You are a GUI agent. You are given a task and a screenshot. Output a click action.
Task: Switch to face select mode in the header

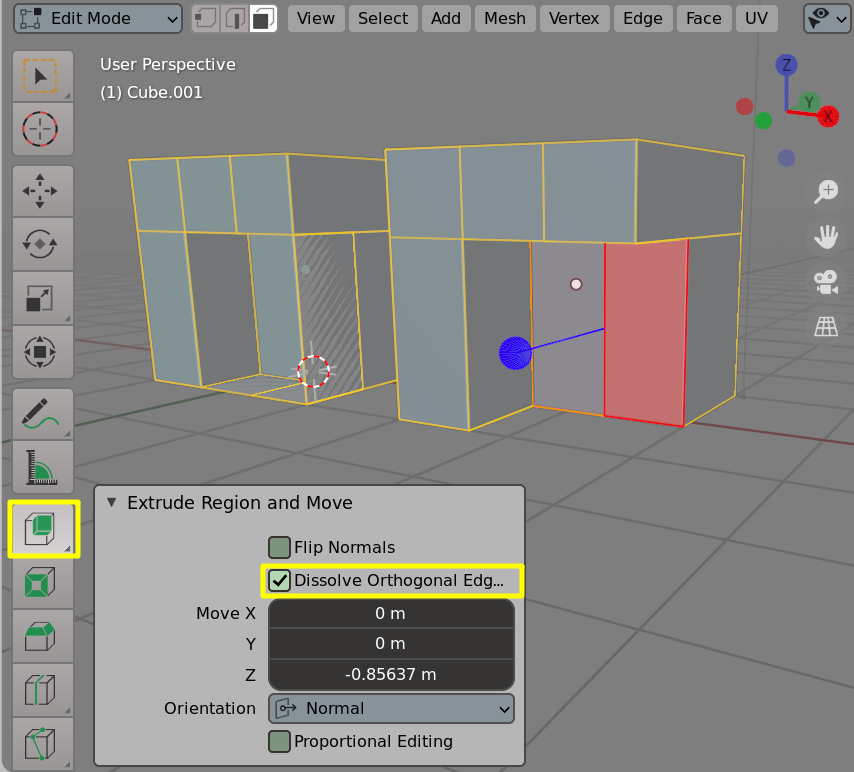[x=264, y=18]
